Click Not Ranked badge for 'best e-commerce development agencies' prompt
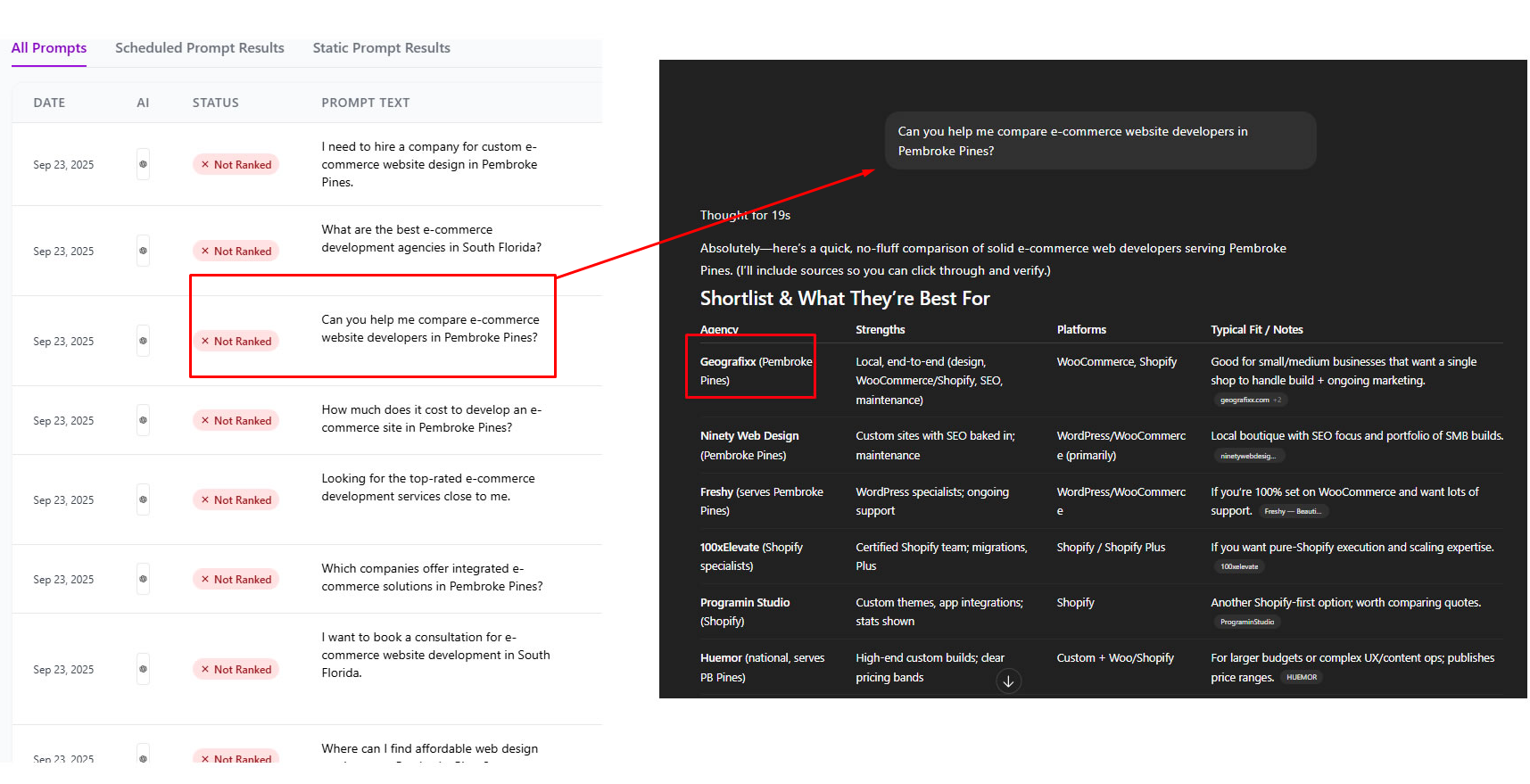The height and width of the screenshot is (784, 1530). [236, 251]
